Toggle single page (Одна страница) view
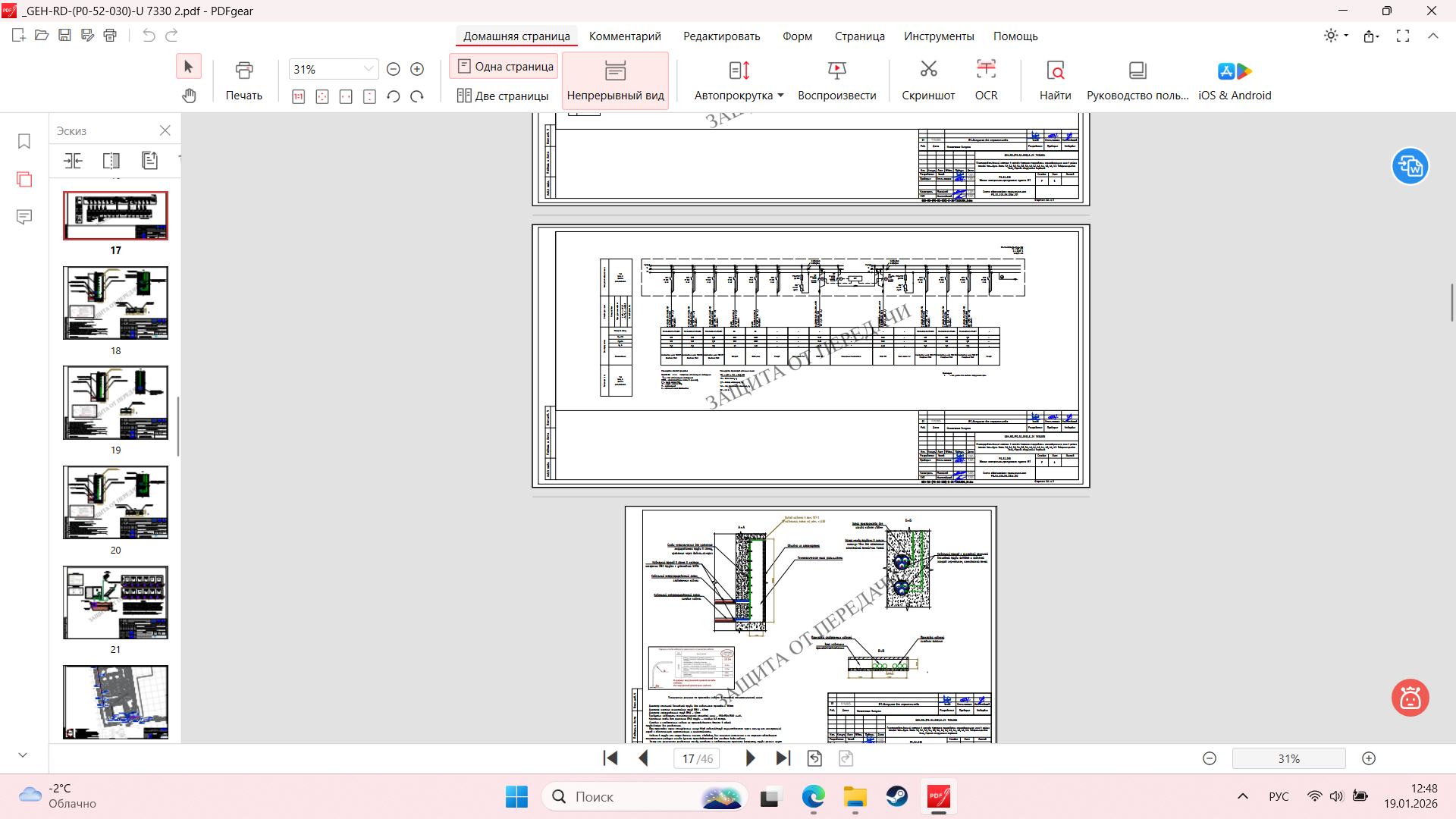This screenshot has height=819, width=1456. (x=505, y=67)
